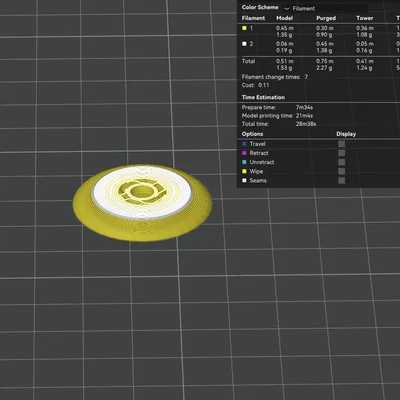Click total model length "0.51 m"
The height and width of the screenshot is (400, 400).
(x=285, y=61)
